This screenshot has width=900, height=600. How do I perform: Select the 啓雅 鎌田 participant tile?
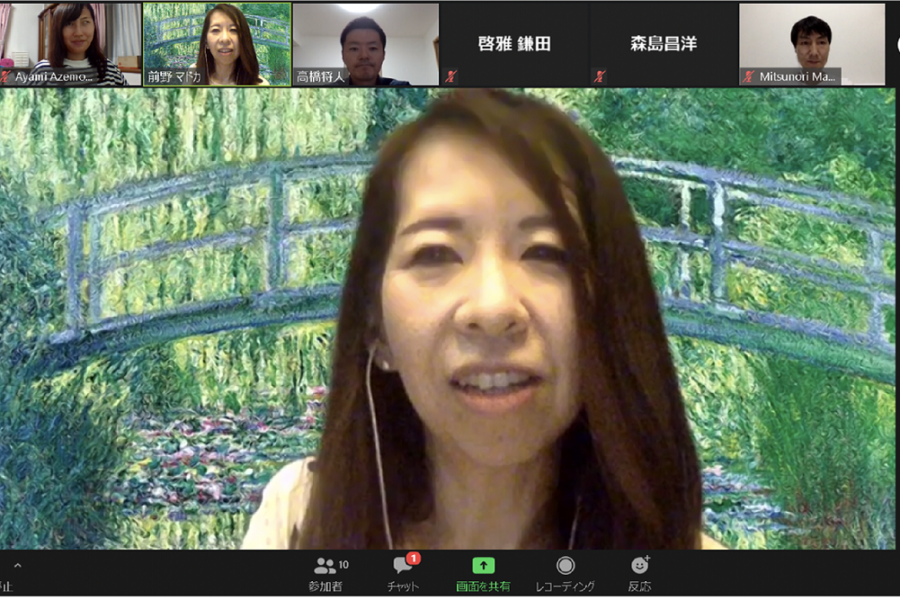tap(514, 44)
